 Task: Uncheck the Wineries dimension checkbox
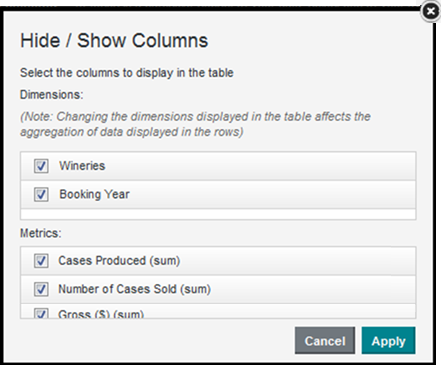[x=41, y=166]
